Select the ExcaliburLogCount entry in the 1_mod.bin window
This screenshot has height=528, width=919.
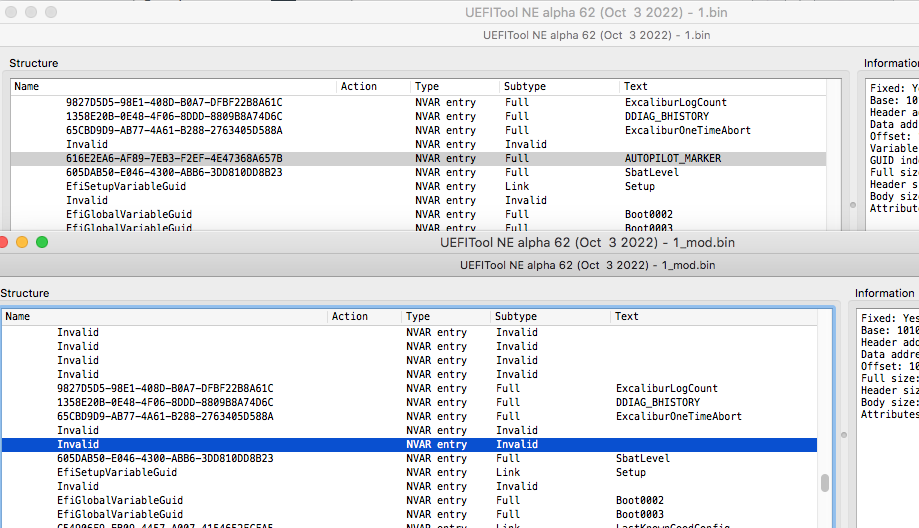coord(410,389)
